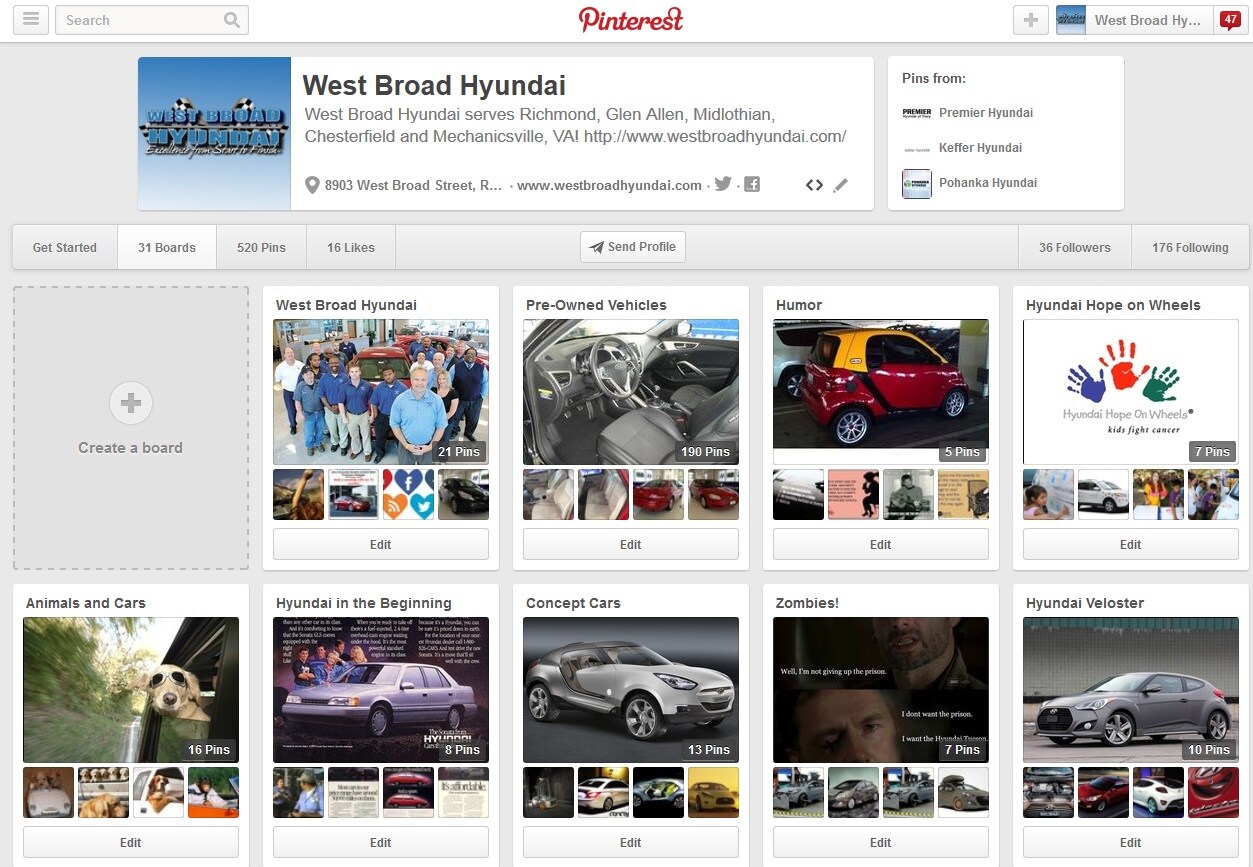Open Premier Hyundai pins source
This screenshot has height=867, width=1253.
click(x=986, y=113)
